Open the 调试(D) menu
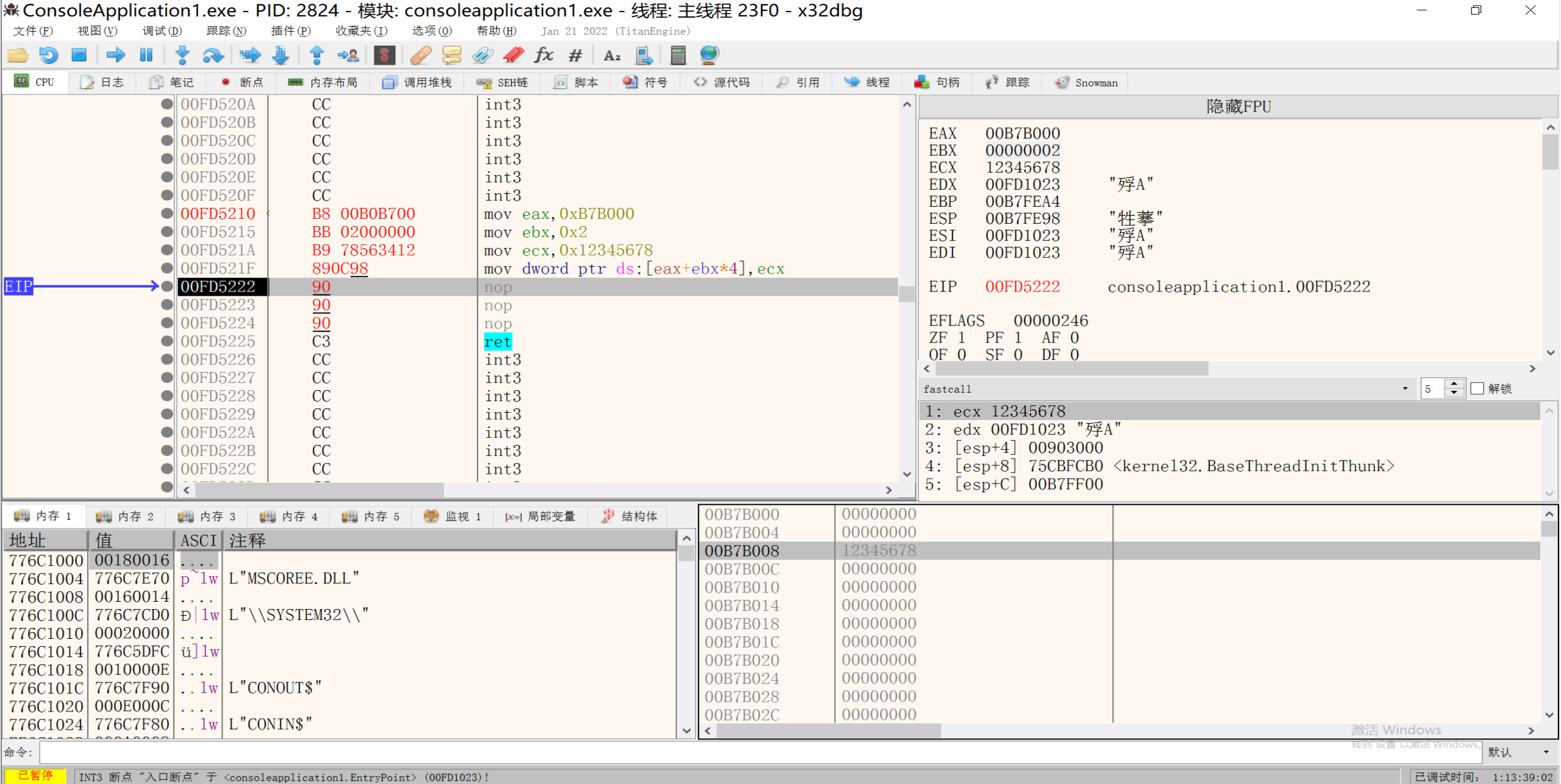This screenshot has width=1561, height=784. (162, 30)
